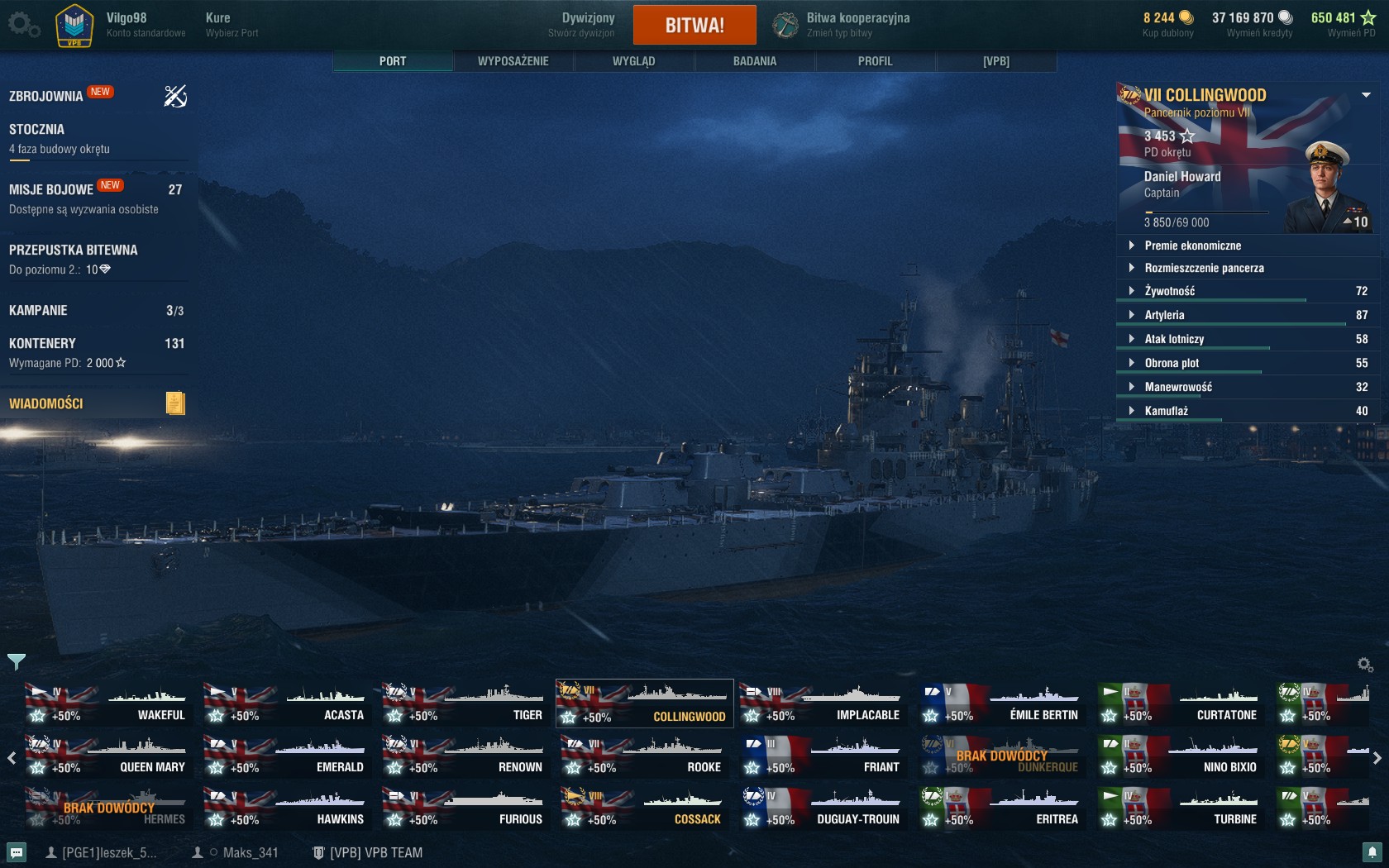Switch to the Wyposażenie tab
1389x868 pixels.
click(513, 61)
